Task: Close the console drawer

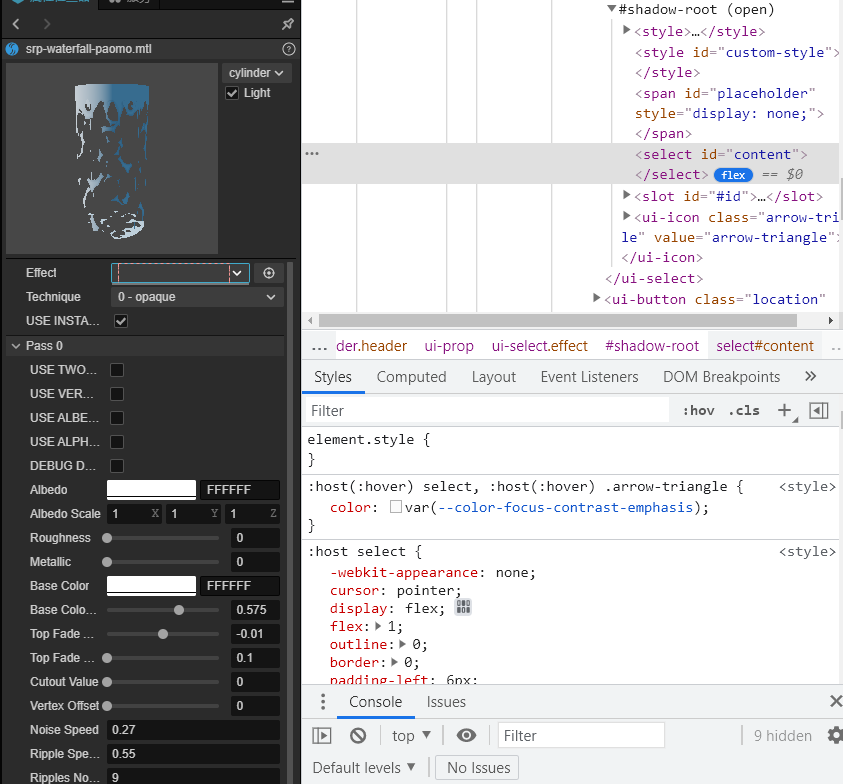Action: 835,701
